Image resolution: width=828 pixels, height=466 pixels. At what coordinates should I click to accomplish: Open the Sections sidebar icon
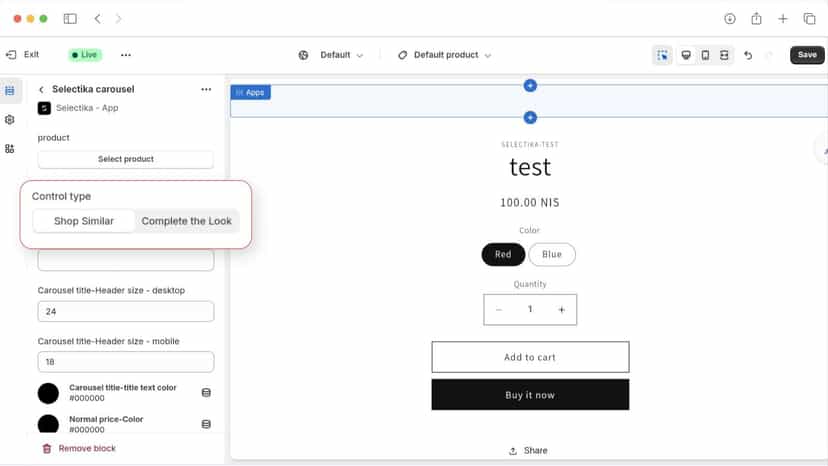click(x=10, y=91)
